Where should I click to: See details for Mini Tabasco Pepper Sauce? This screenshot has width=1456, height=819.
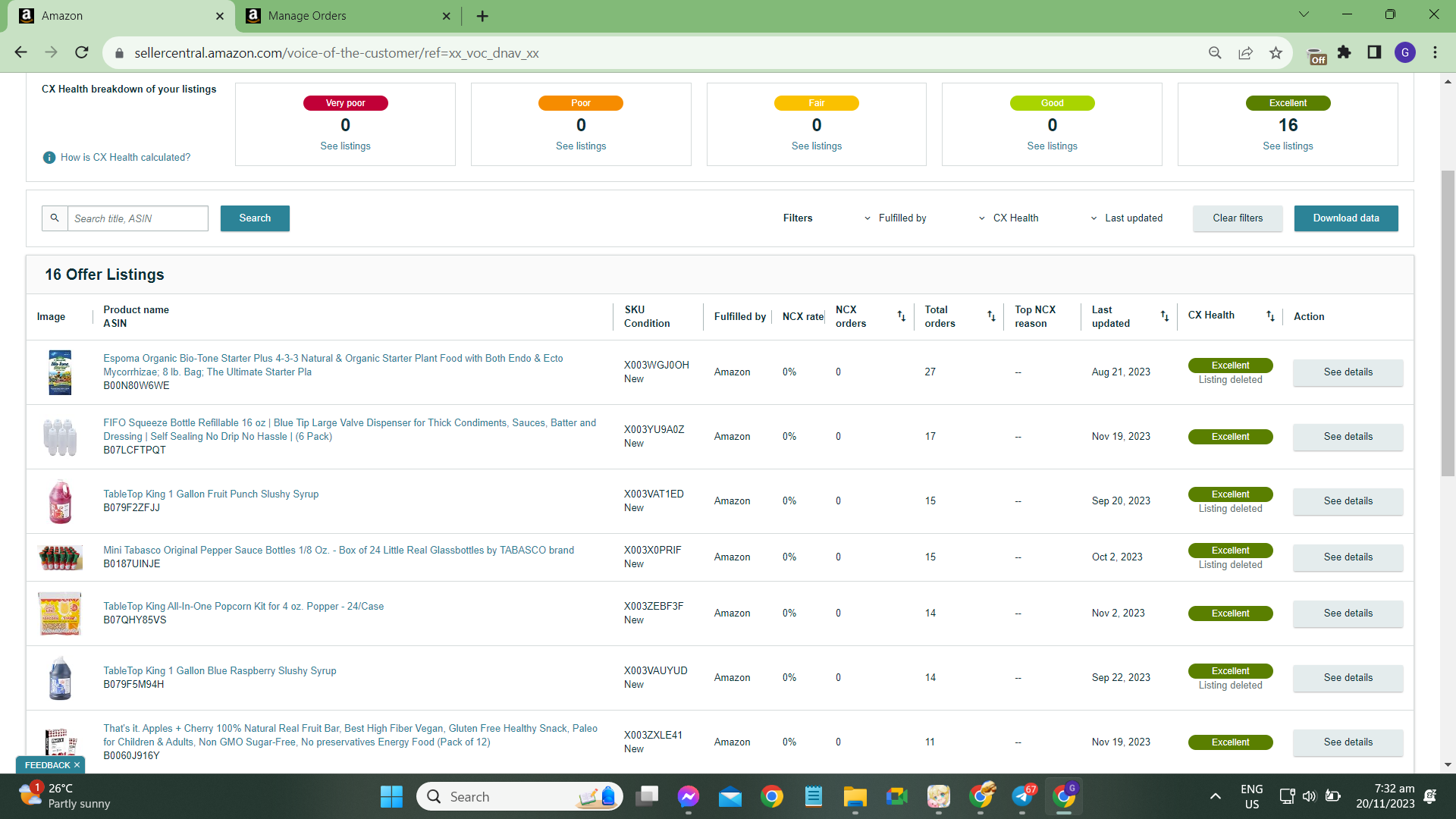click(x=1348, y=557)
